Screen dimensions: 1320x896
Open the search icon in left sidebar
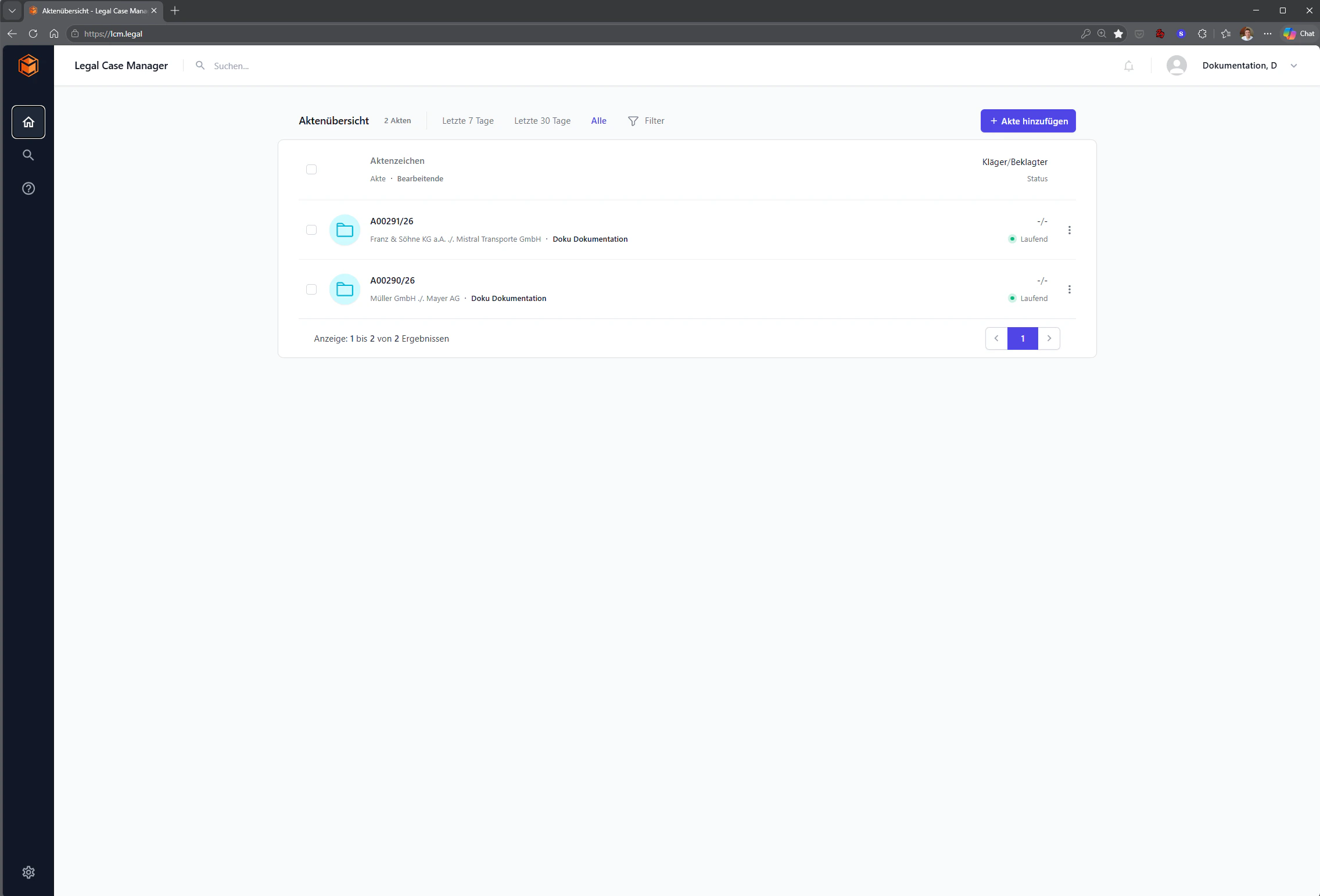[28, 155]
